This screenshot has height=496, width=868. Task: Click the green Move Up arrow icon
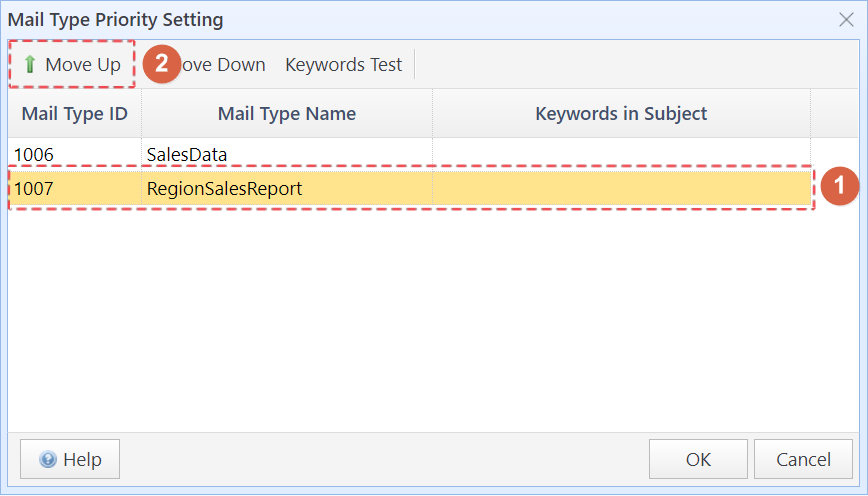coord(30,65)
